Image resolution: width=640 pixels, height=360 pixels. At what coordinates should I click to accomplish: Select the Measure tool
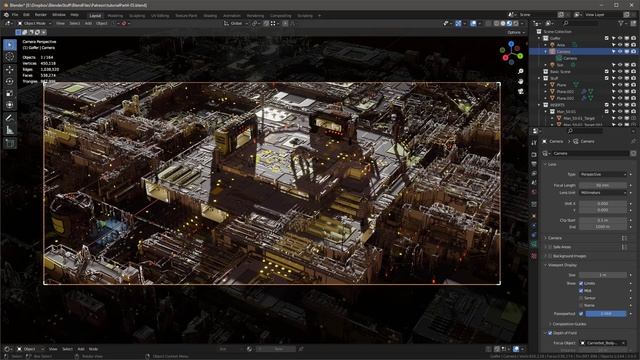10,130
